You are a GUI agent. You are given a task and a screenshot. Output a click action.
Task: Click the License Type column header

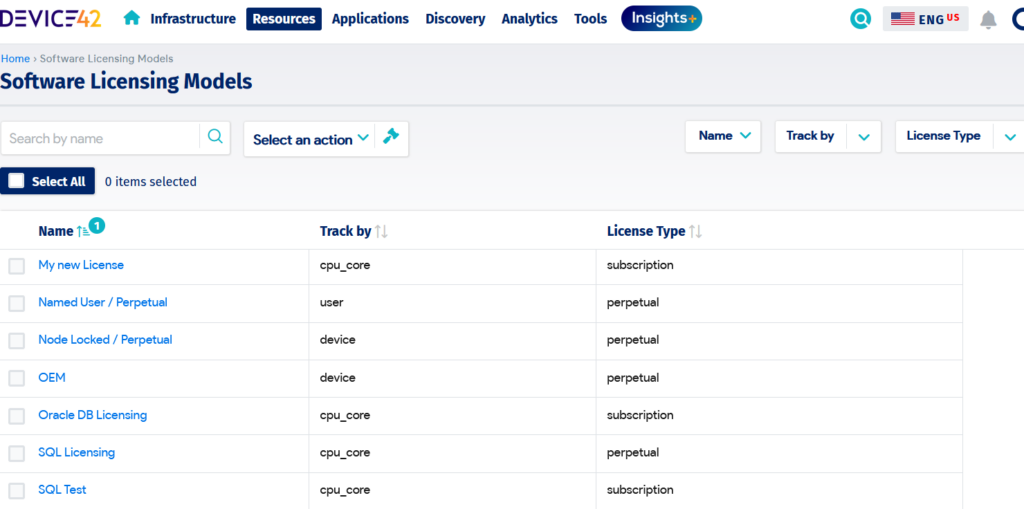(x=646, y=231)
